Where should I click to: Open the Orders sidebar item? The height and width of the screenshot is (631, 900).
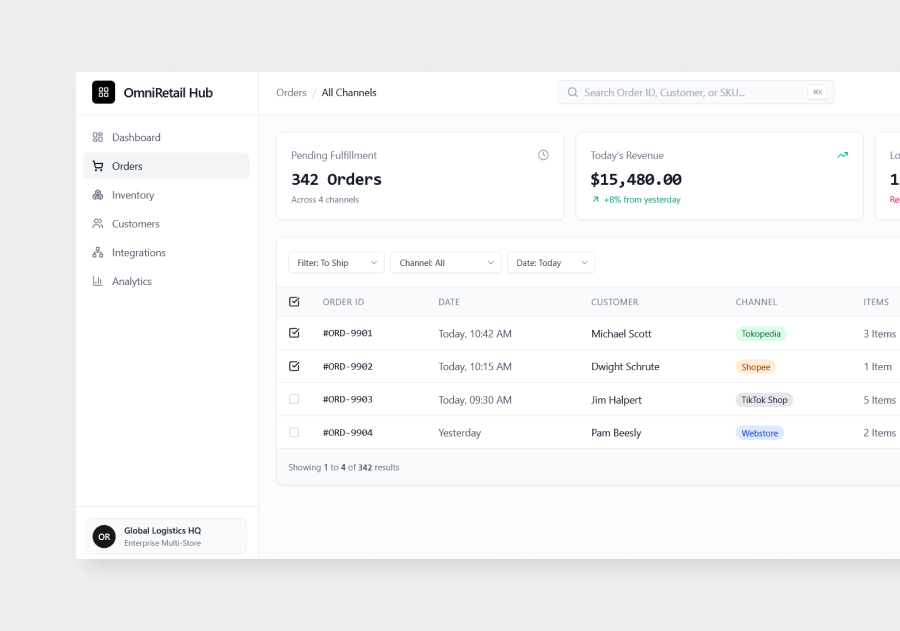click(x=166, y=166)
